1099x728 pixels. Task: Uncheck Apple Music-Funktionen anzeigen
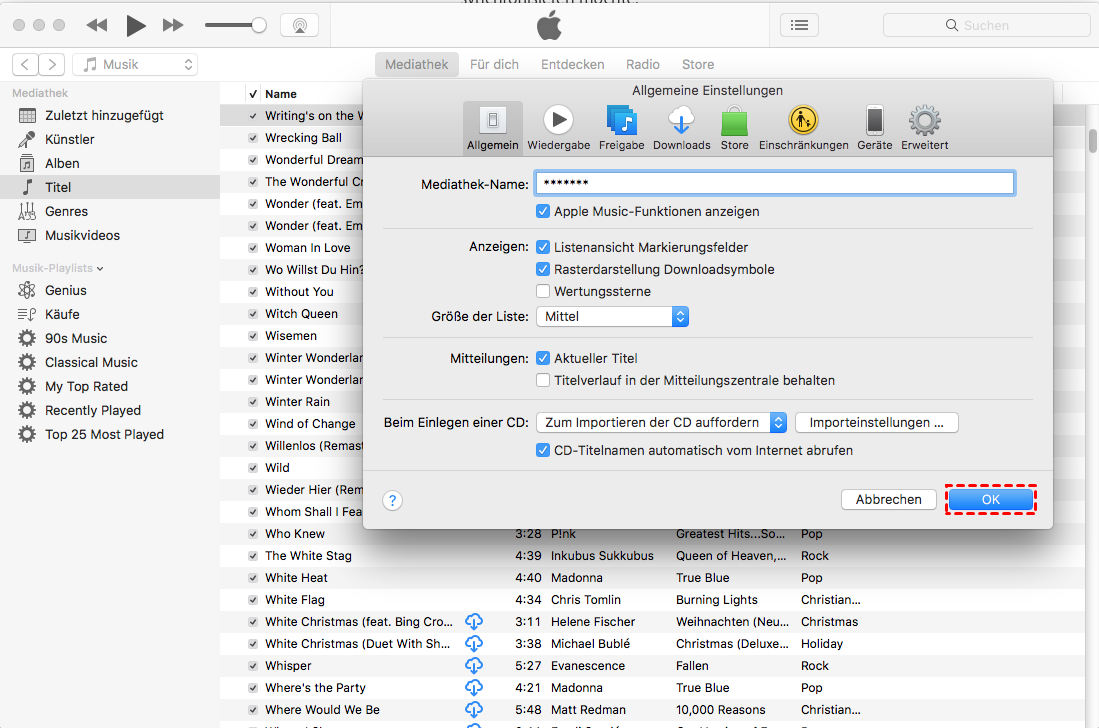(543, 212)
